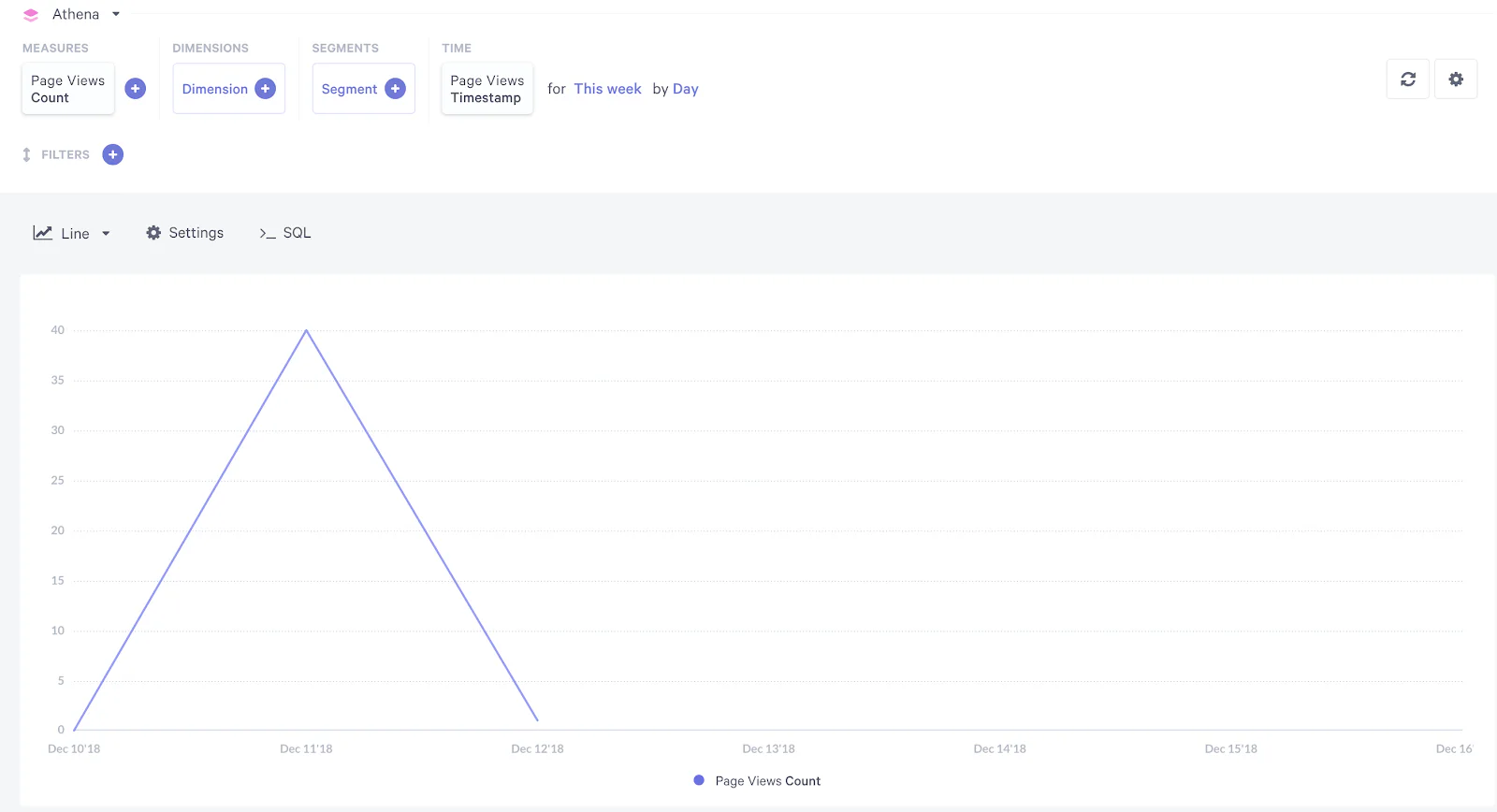This screenshot has width=1497, height=812.
Task: Click the Dec 13'18 axis label
Action: point(768,749)
